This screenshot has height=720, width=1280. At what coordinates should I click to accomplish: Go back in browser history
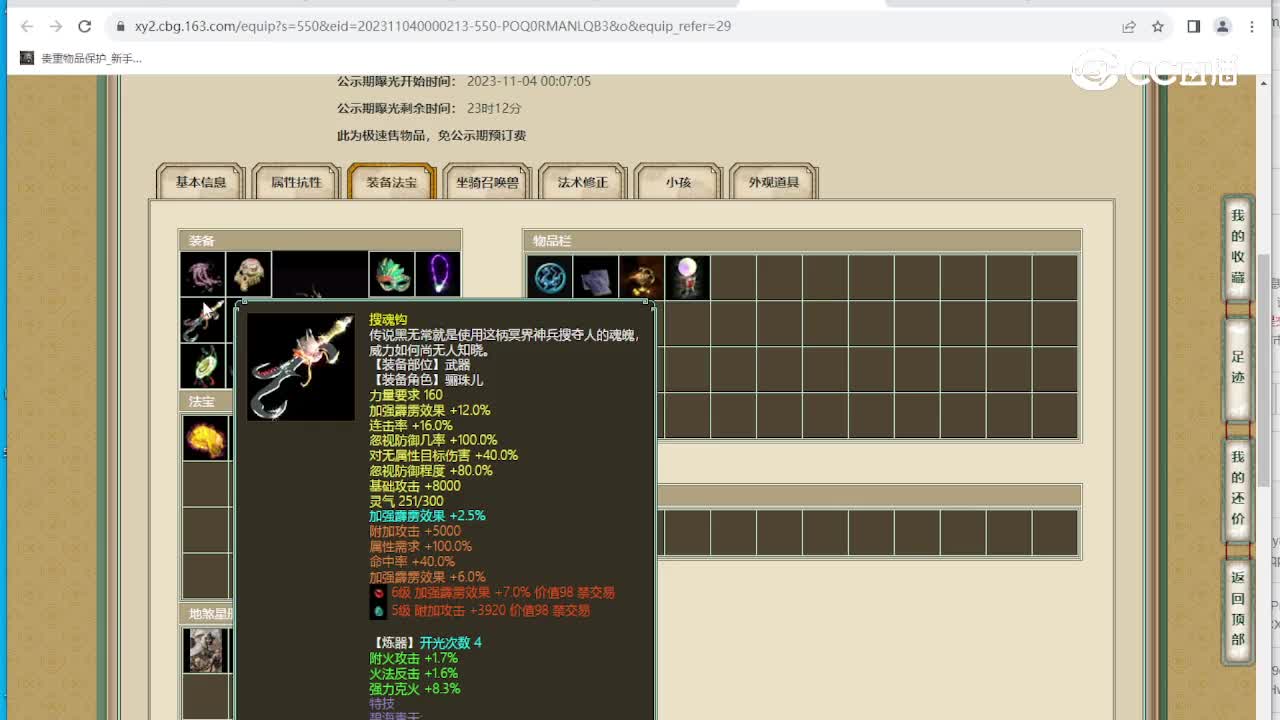coord(27,26)
